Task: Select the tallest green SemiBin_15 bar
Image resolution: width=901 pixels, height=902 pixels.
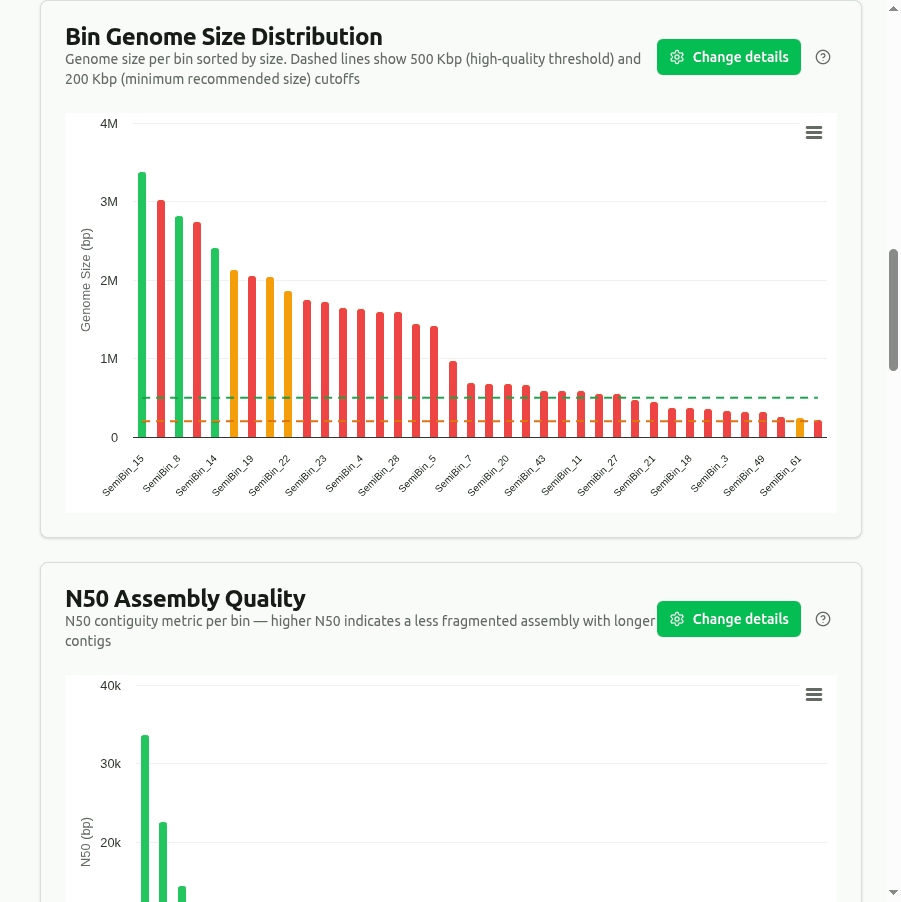Action: tap(143, 300)
